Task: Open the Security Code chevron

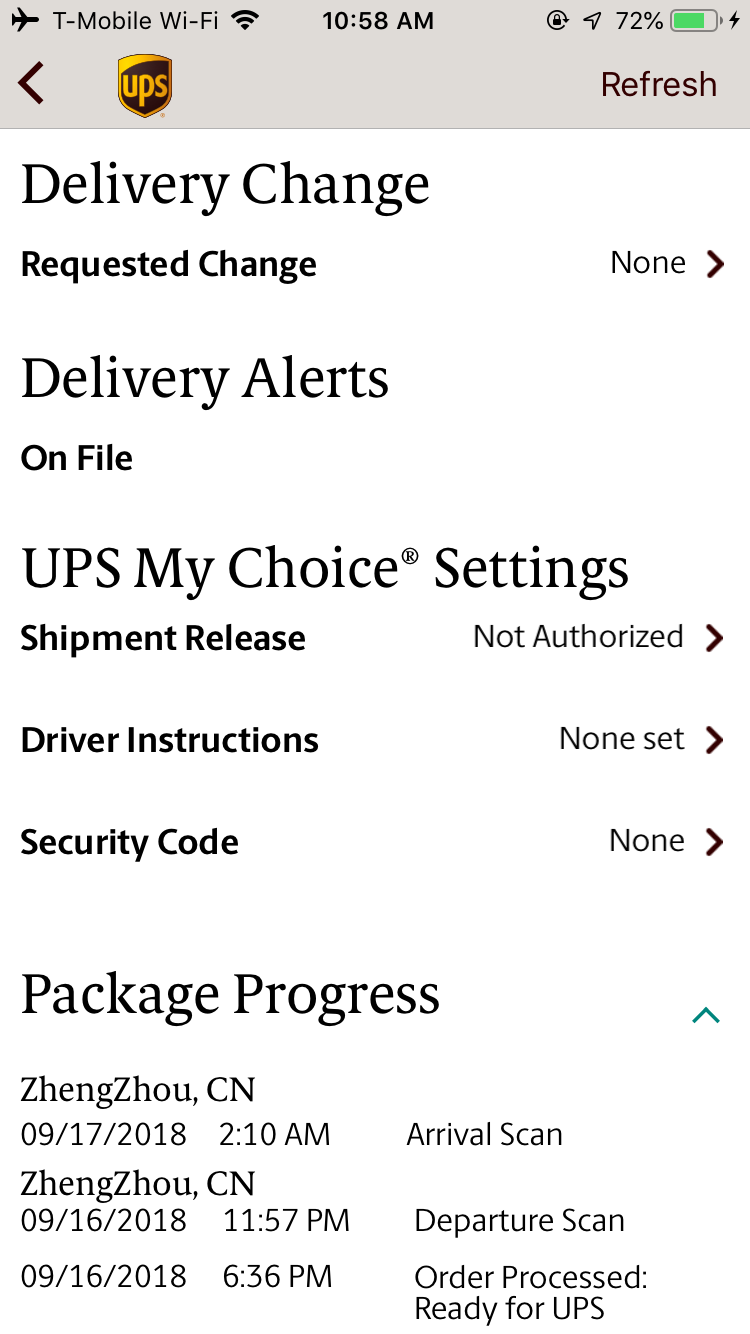Action: tap(714, 842)
